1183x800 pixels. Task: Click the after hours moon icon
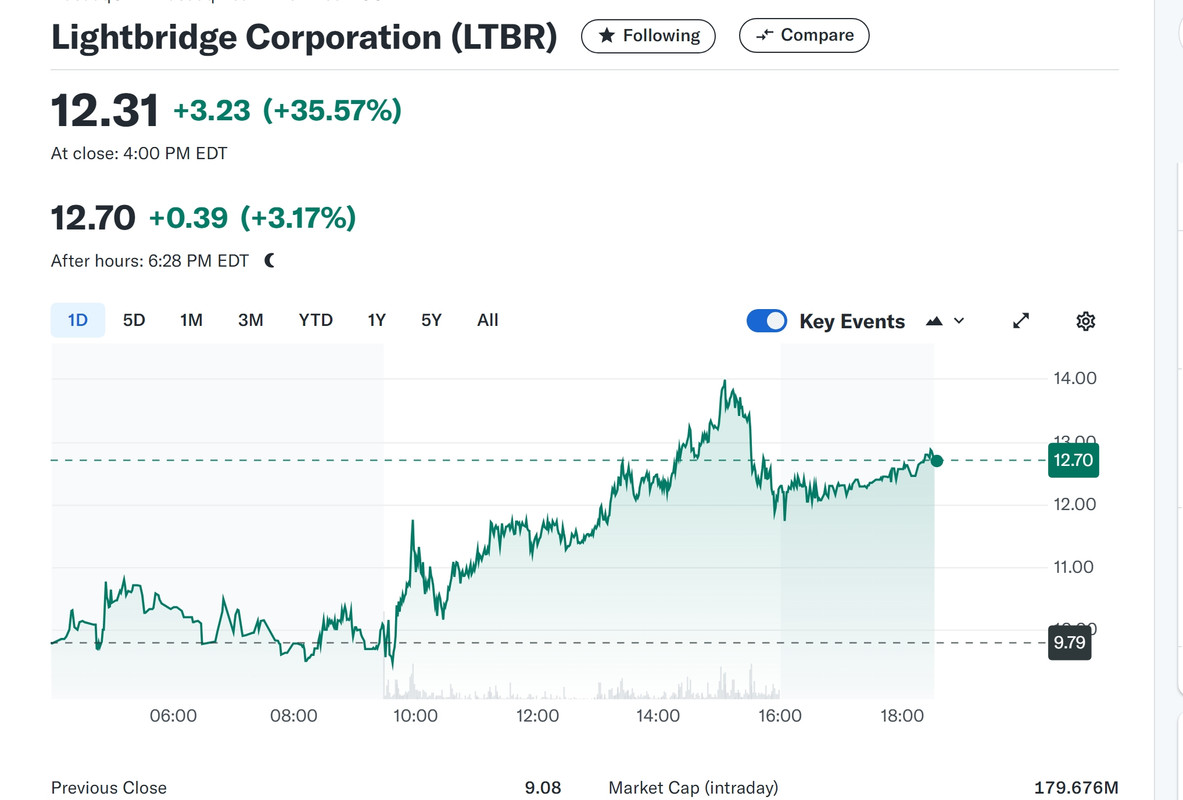point(269,260)
